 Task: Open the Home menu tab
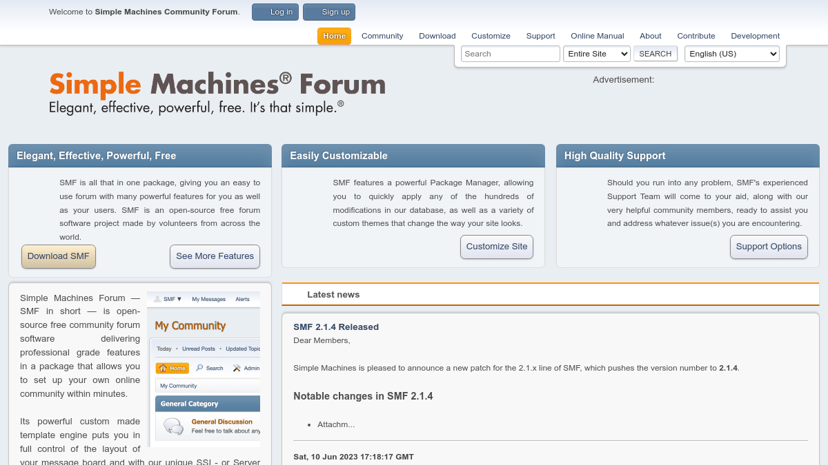coord(334,36)
